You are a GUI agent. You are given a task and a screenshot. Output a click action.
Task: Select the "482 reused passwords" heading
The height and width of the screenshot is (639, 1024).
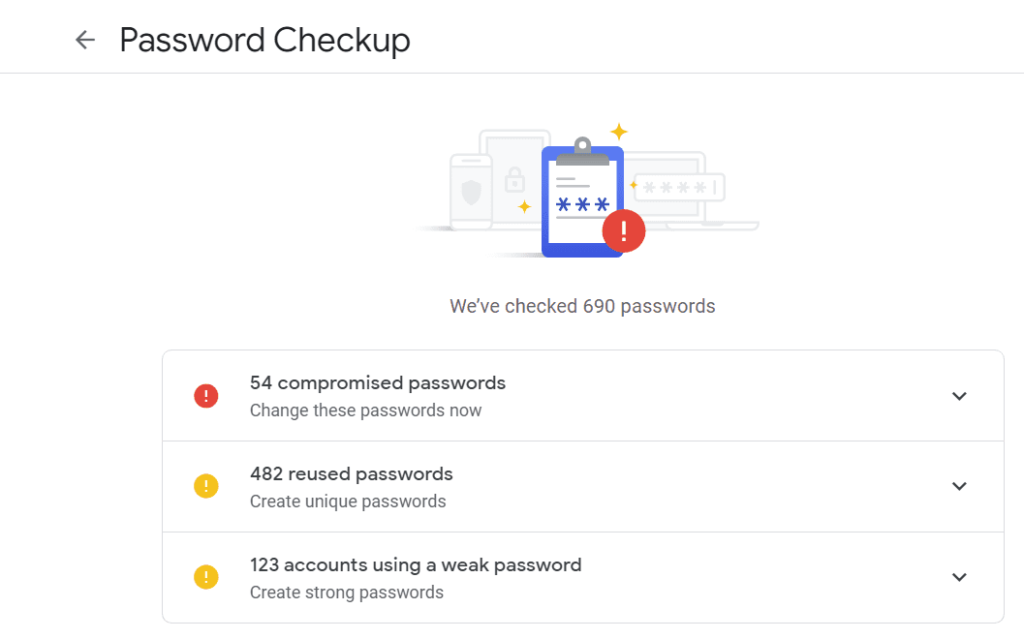pos(351,474)
